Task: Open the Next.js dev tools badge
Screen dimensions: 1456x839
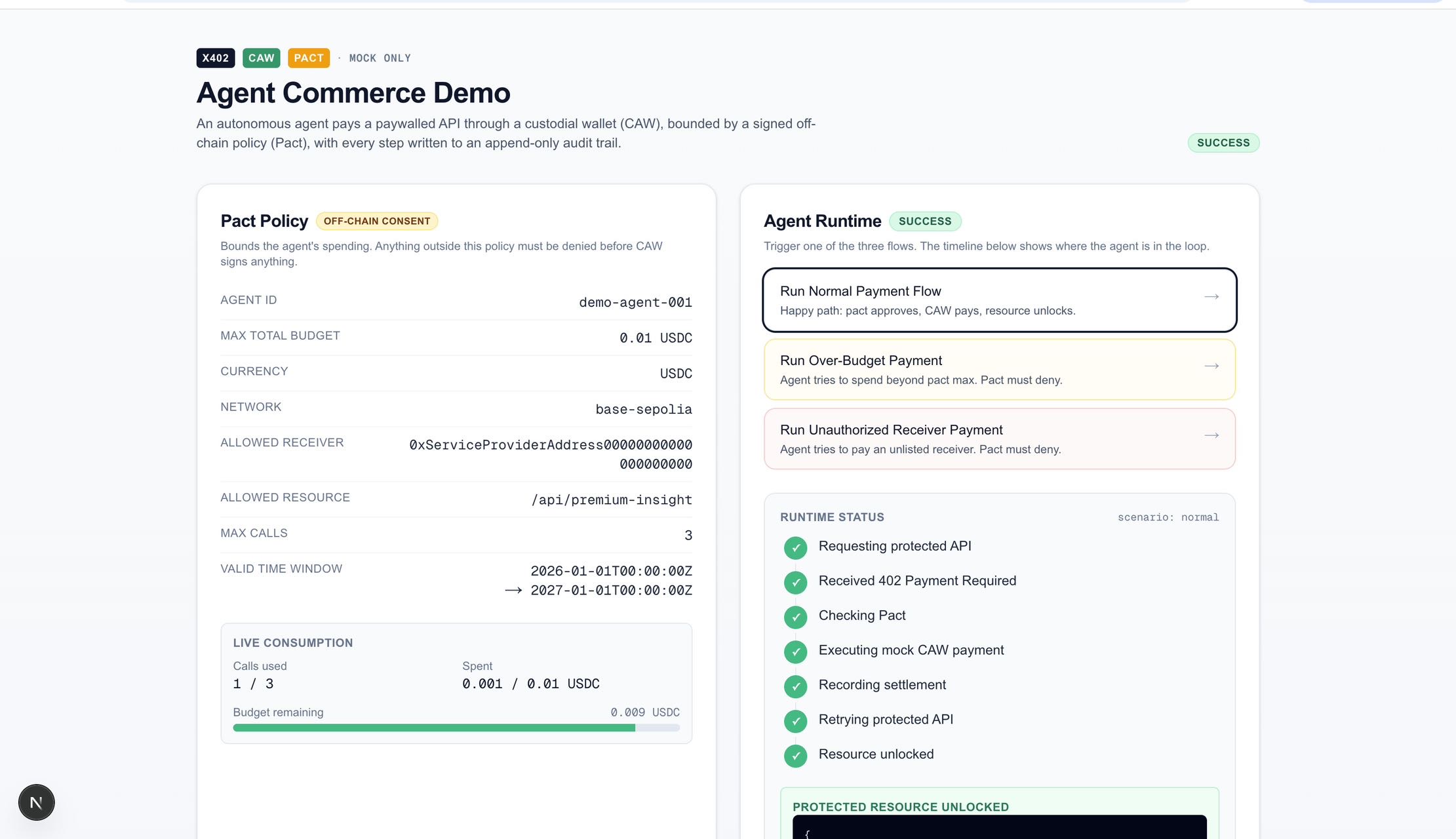Action: [36, 802]
